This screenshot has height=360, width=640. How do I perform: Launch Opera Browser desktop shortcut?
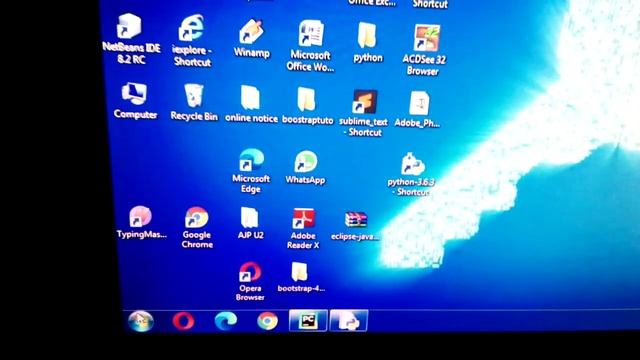[x=250, y=272]
